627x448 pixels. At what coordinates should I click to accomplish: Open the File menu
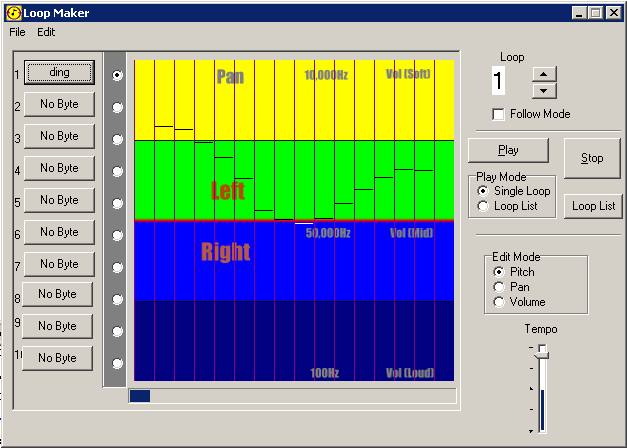pyautogui.click(x=17, y=32)
